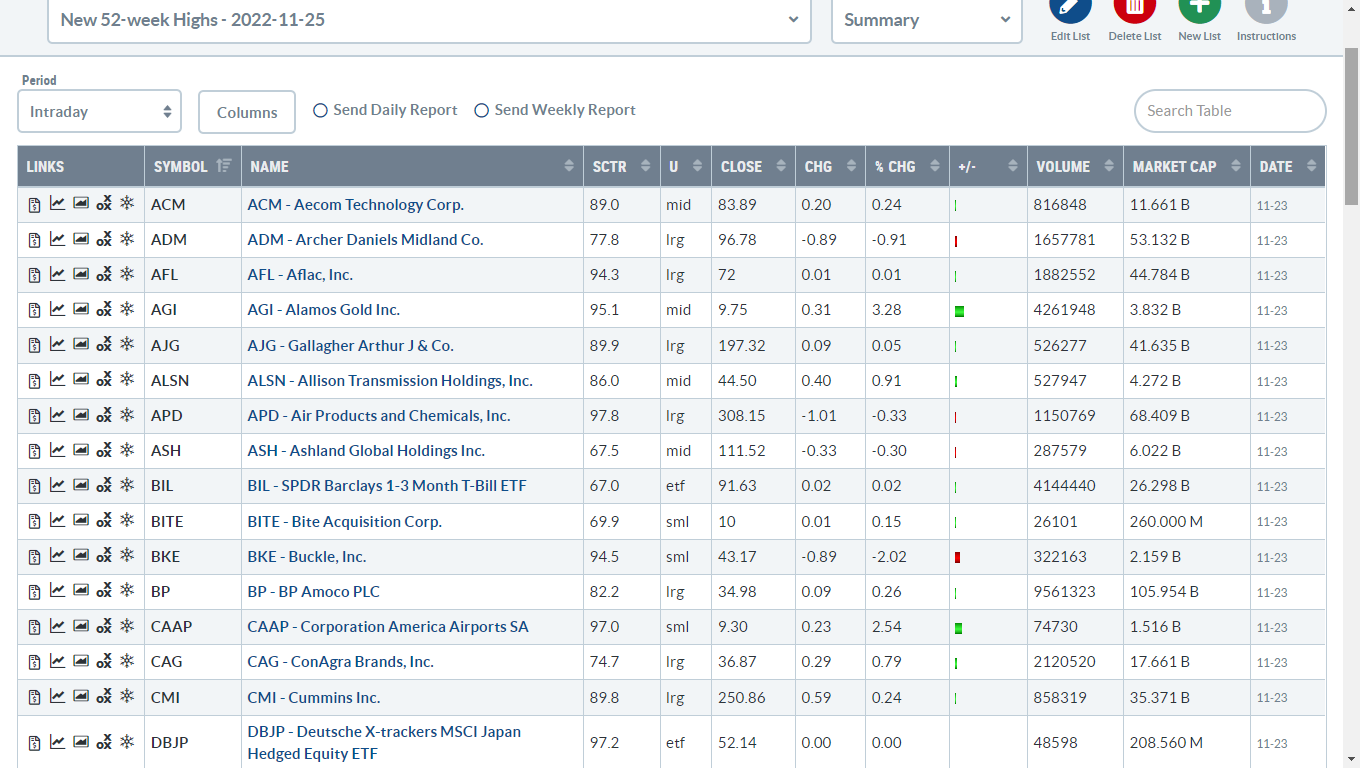
Task: Click the SCTR value 97.2
Action: click(605, 743)
